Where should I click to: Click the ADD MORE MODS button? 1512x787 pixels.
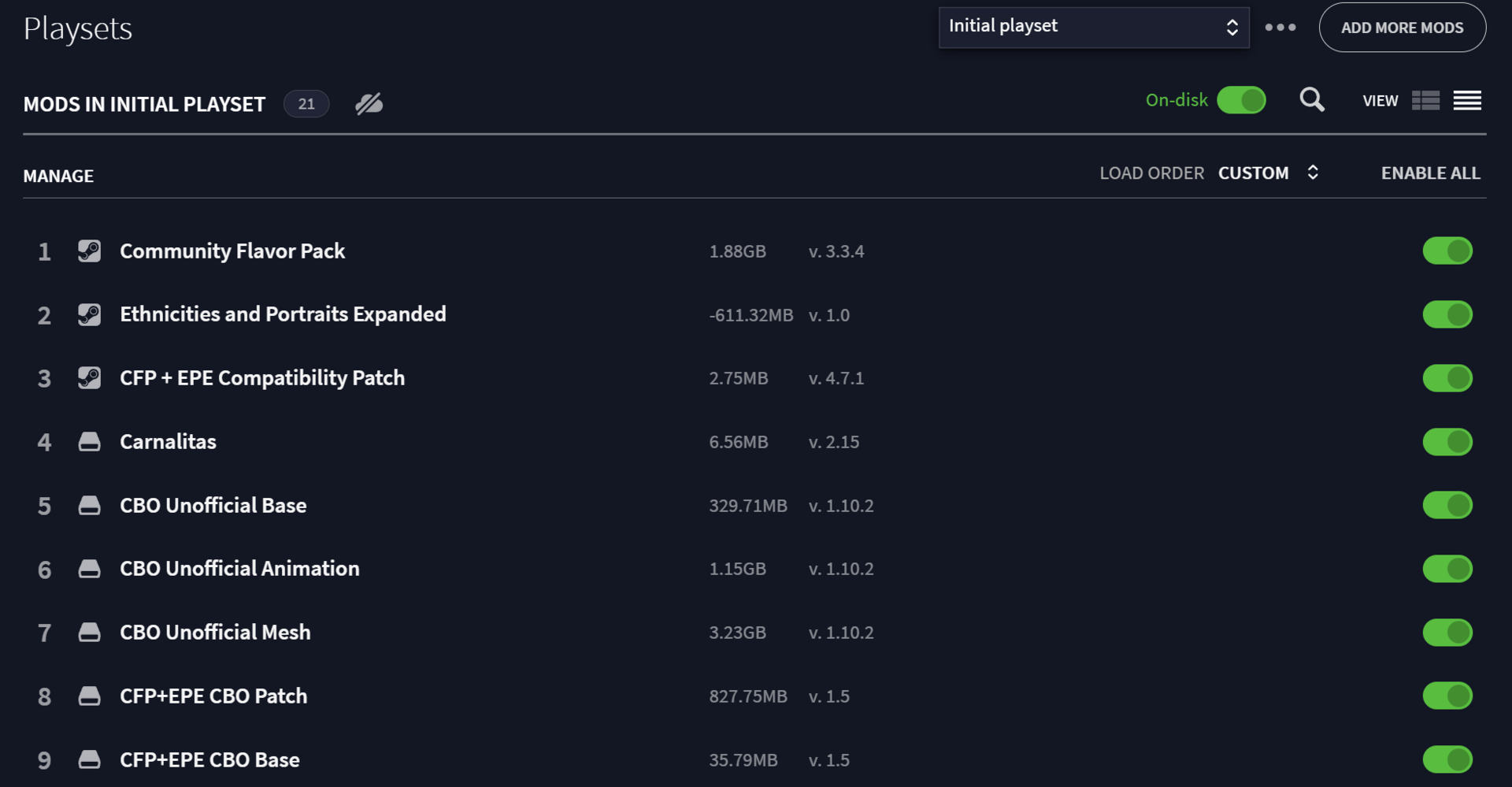(x=1403, y=28)
